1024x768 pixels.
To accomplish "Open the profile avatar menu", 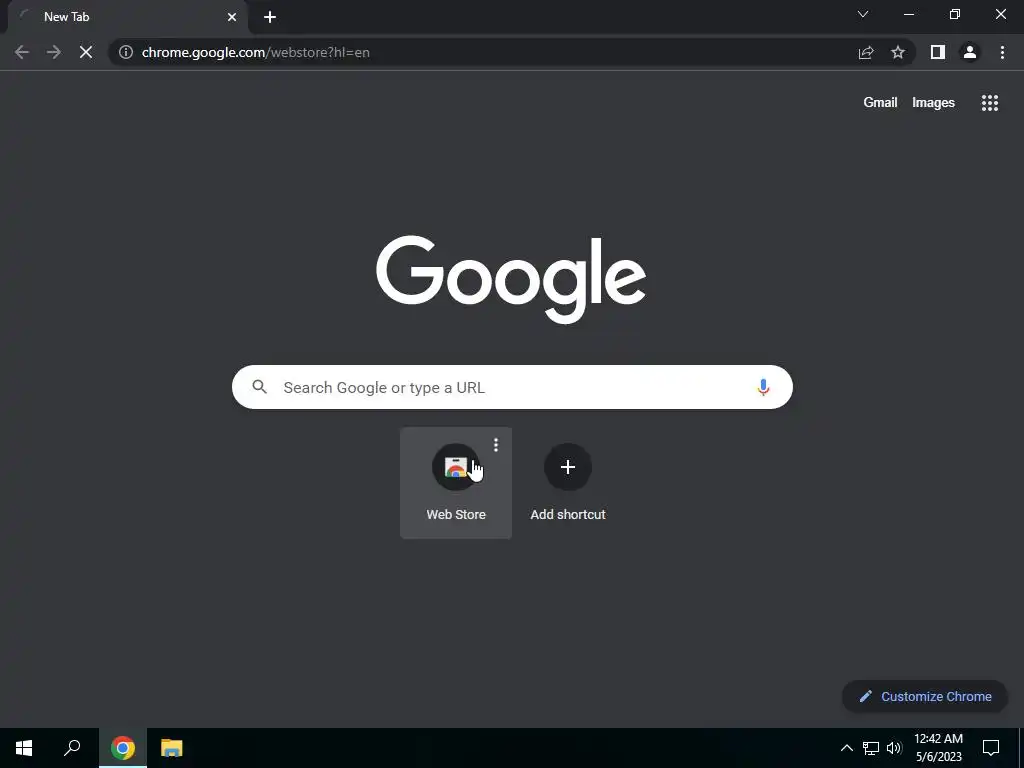I will point(970,52).
